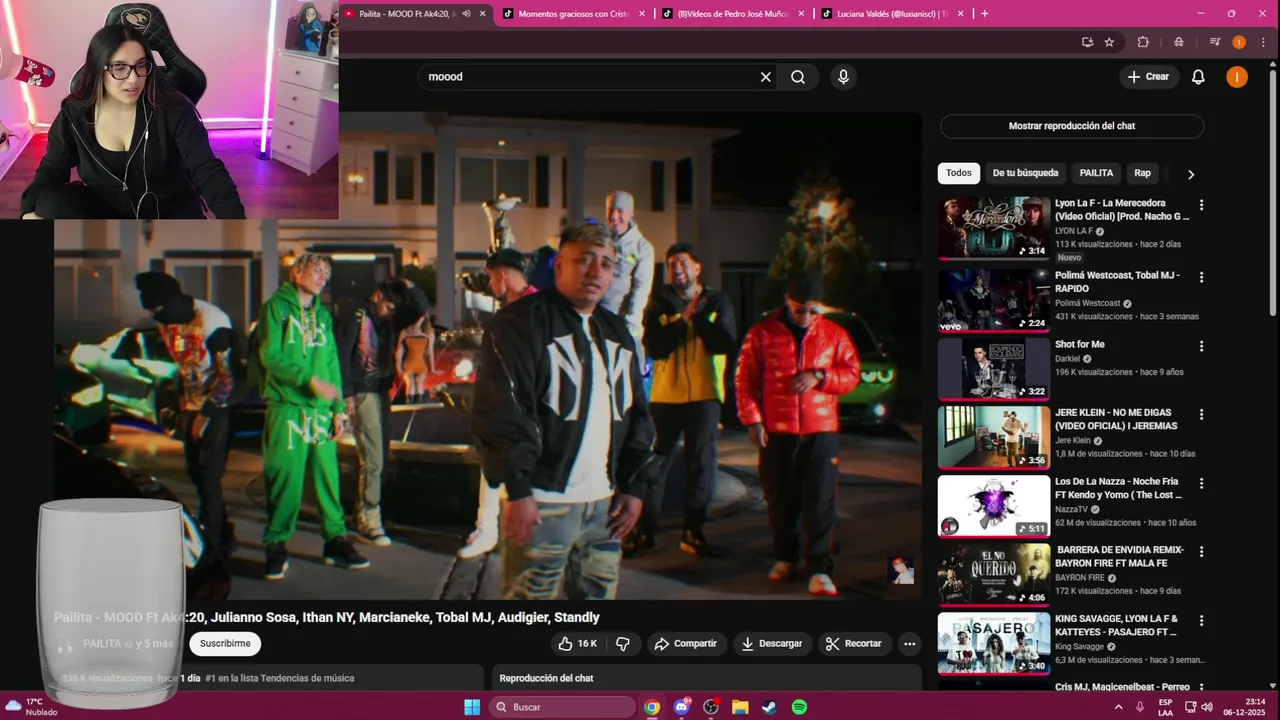Open options for Lyon La F video
The height and width of the screenshot is (720, 1280).
pyautogui.click(x=1201, y=205)
